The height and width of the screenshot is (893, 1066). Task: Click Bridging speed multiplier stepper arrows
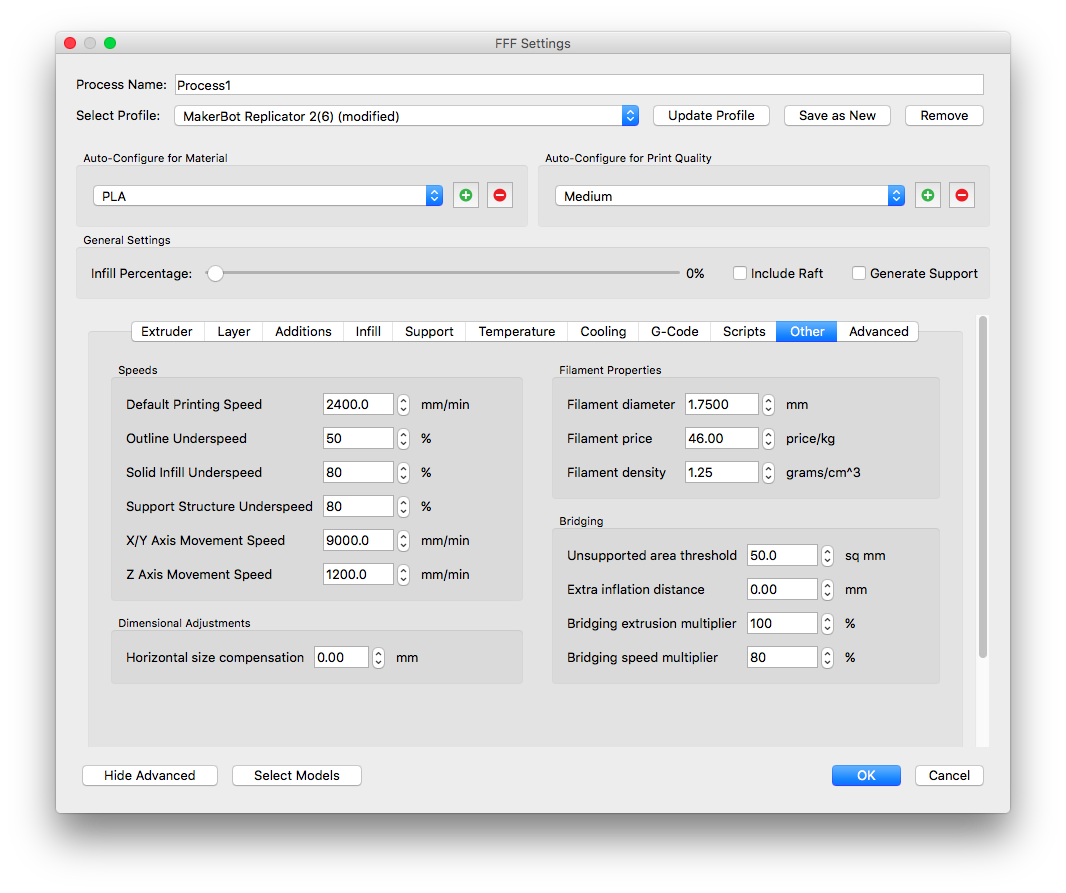827,658
